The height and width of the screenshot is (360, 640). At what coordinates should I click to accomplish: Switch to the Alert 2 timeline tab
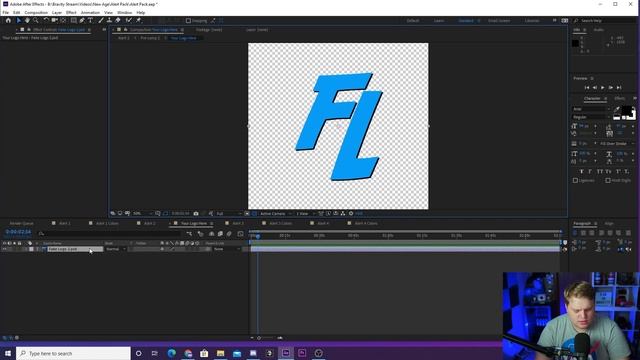click(x=149, y=223)
